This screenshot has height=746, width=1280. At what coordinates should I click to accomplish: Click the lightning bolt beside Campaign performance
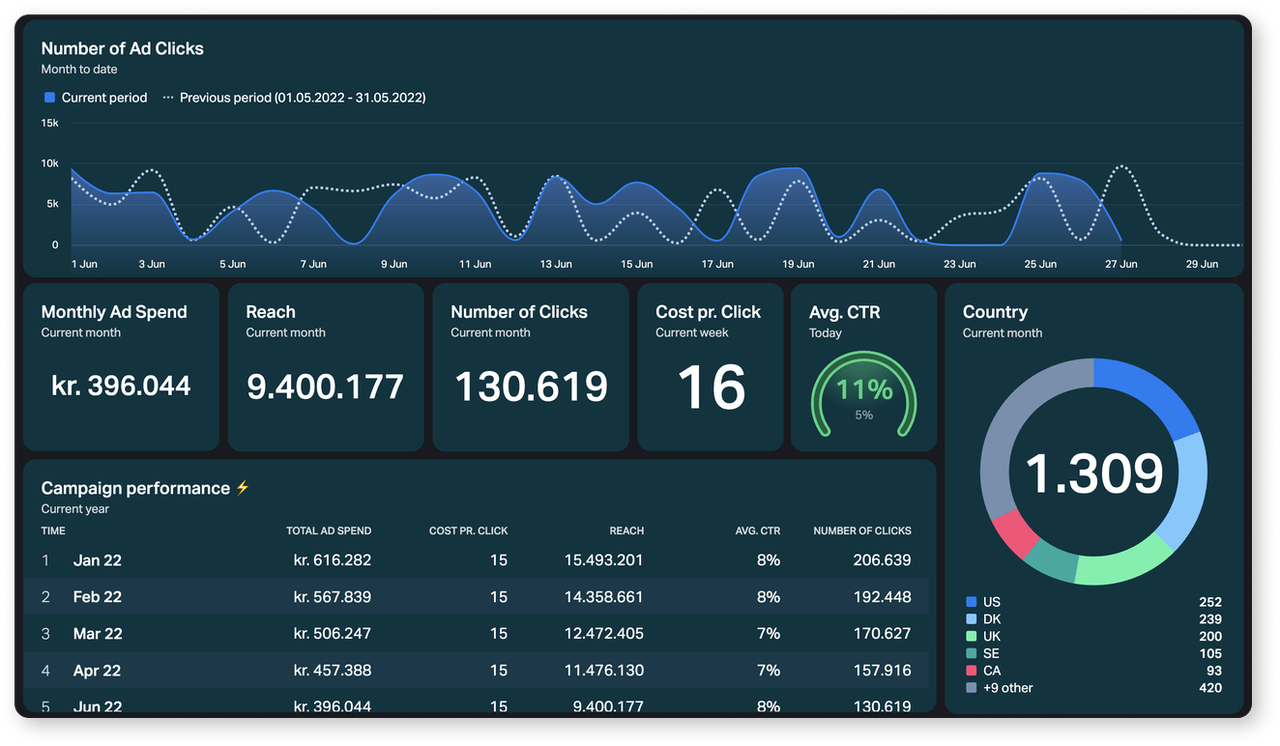[x=243, y=487]
